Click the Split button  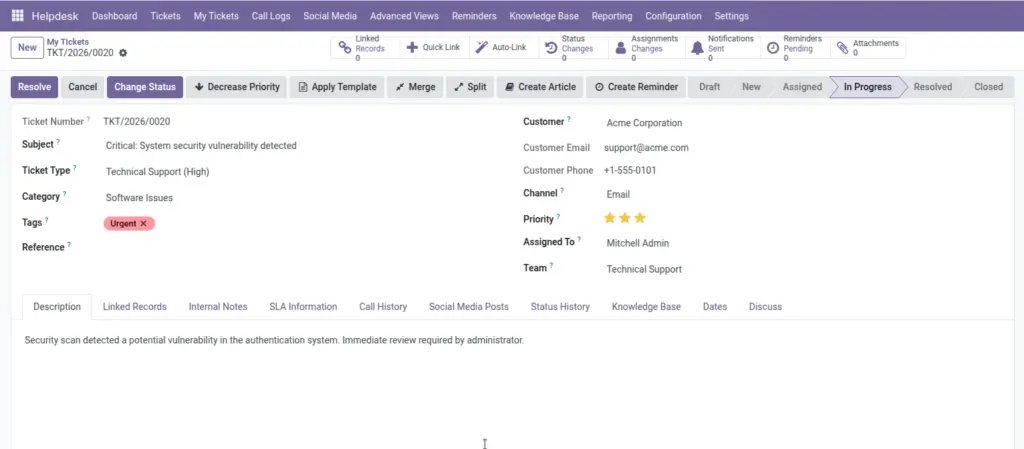[470, 87]
